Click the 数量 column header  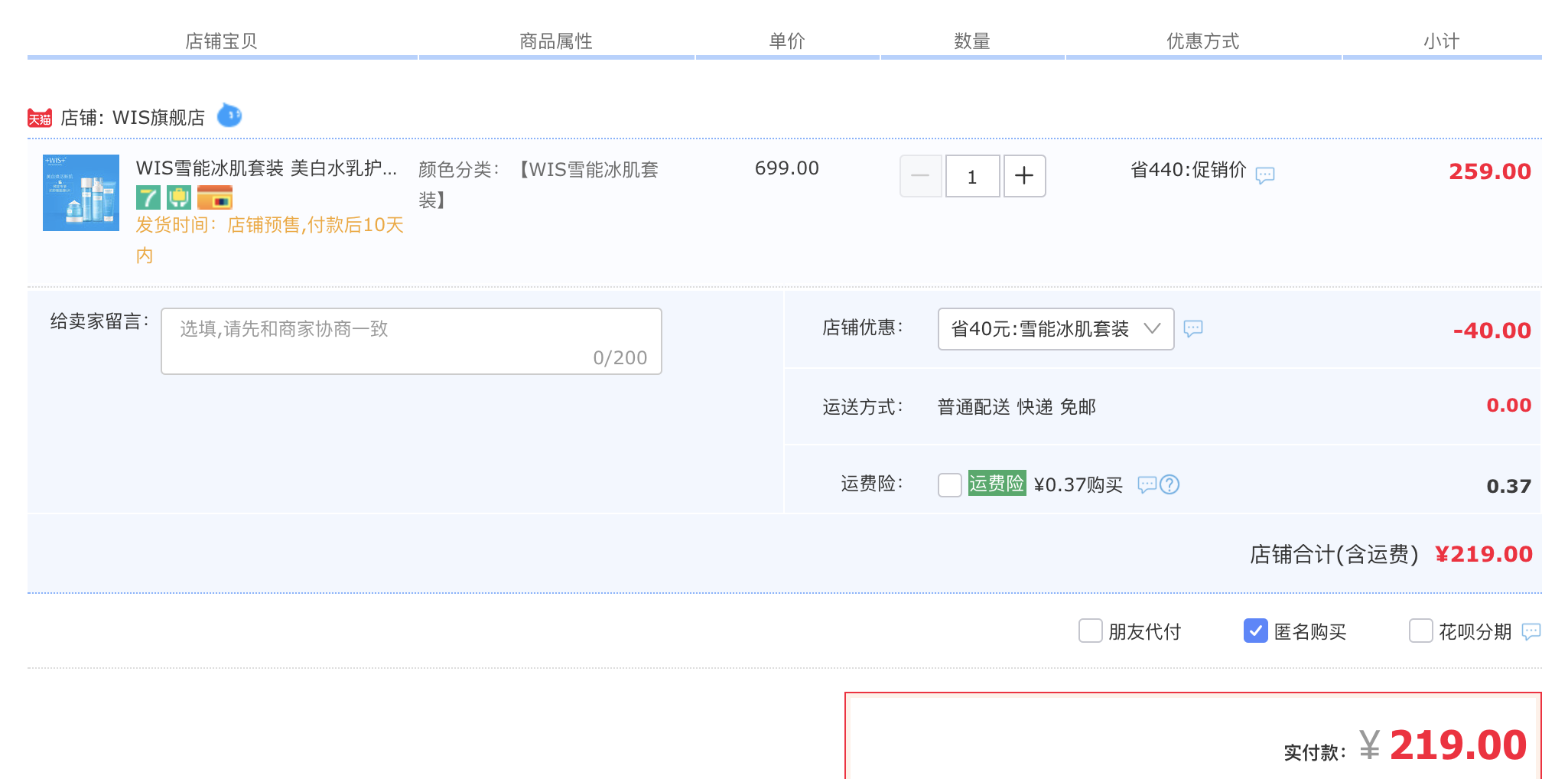pos(972,41)
